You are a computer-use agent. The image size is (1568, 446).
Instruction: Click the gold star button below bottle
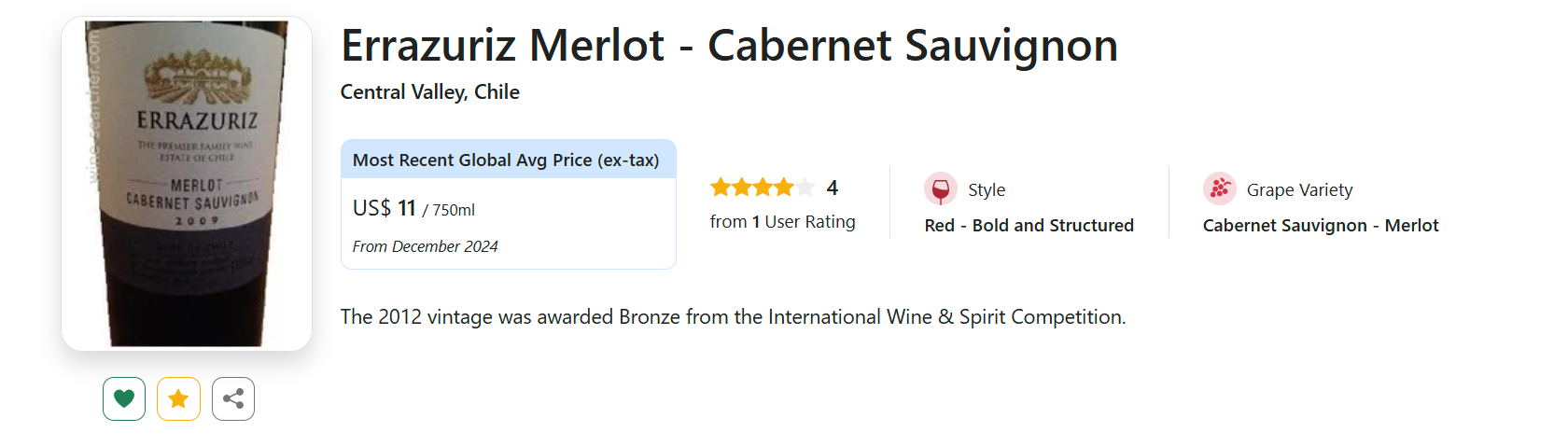178,399
